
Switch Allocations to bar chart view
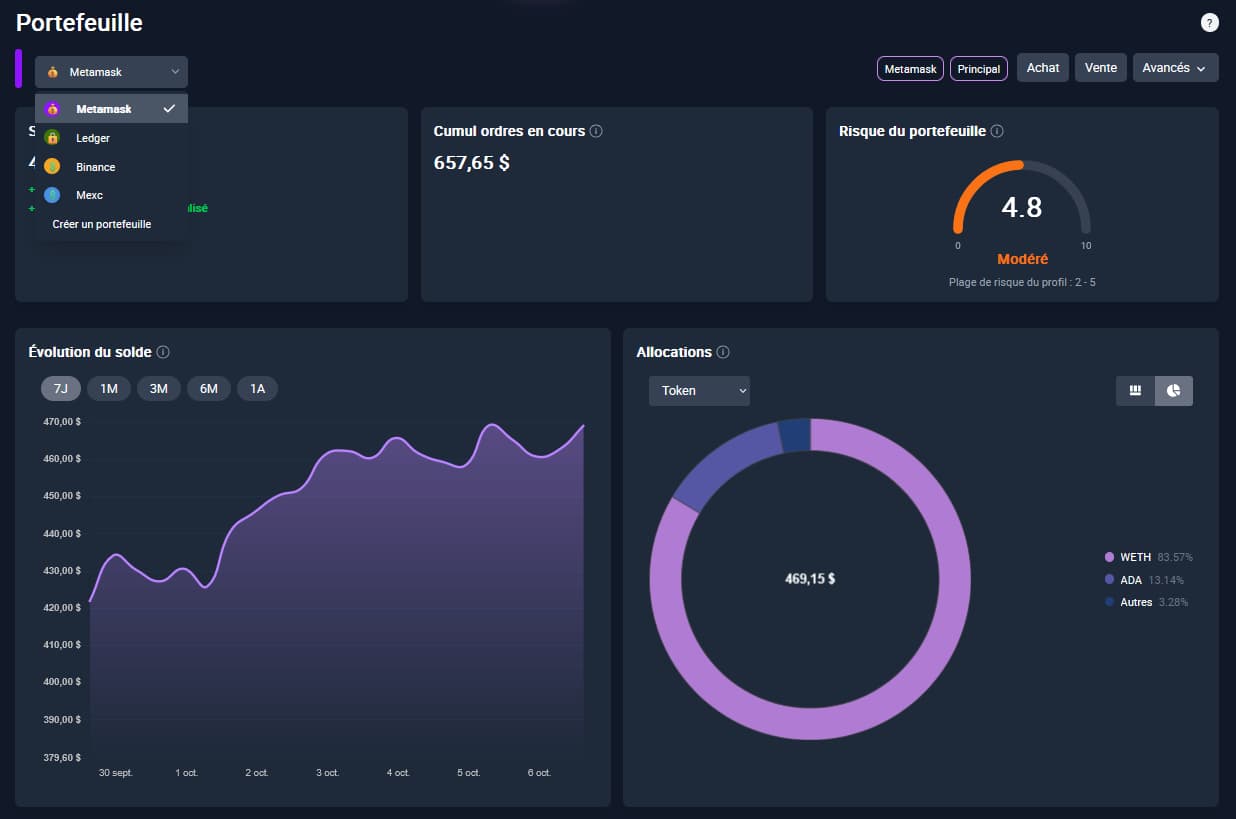click(1134, 391)
